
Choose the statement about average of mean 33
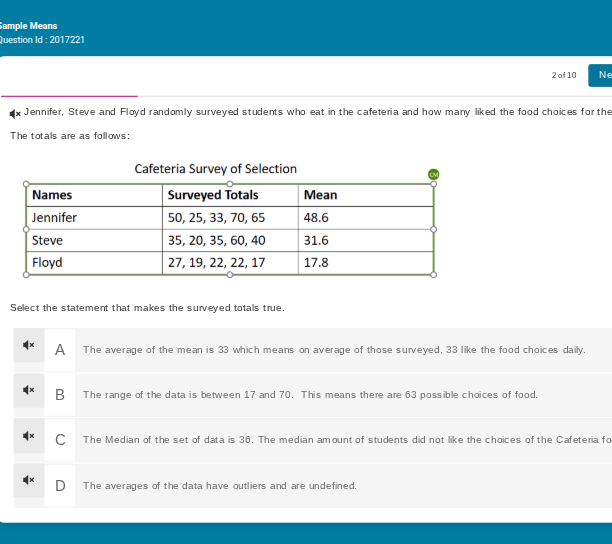pyautogui.click(x=334, y=350)
